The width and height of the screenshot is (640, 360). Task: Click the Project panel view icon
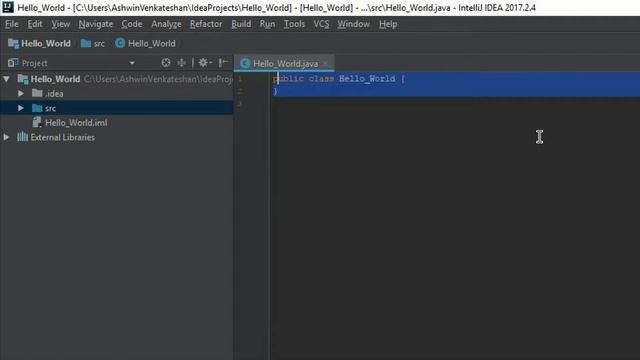[x=13, y=63]
